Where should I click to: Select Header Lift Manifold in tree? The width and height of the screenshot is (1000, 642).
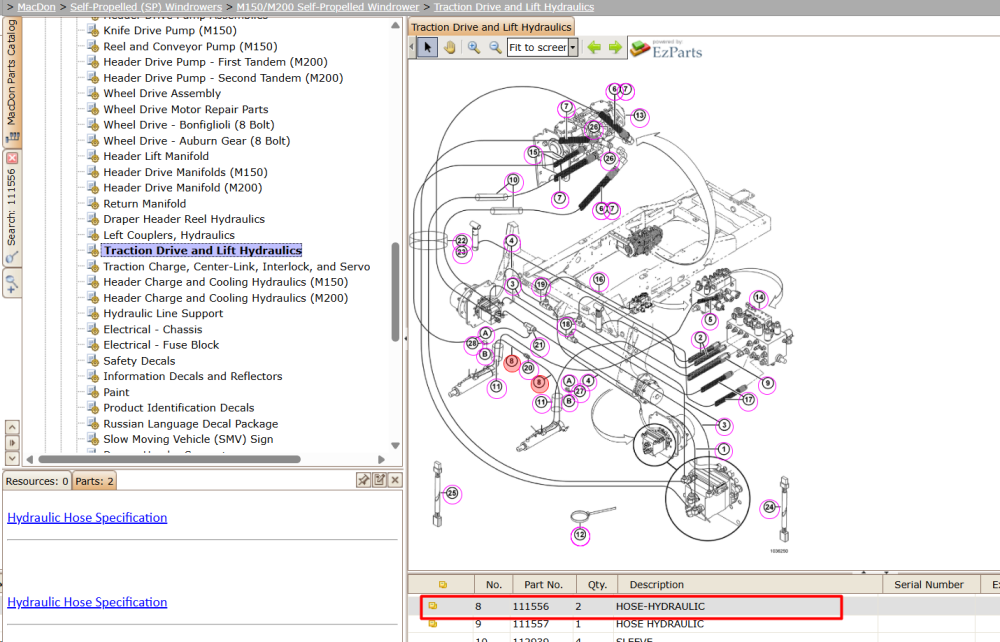click(156, 156)
